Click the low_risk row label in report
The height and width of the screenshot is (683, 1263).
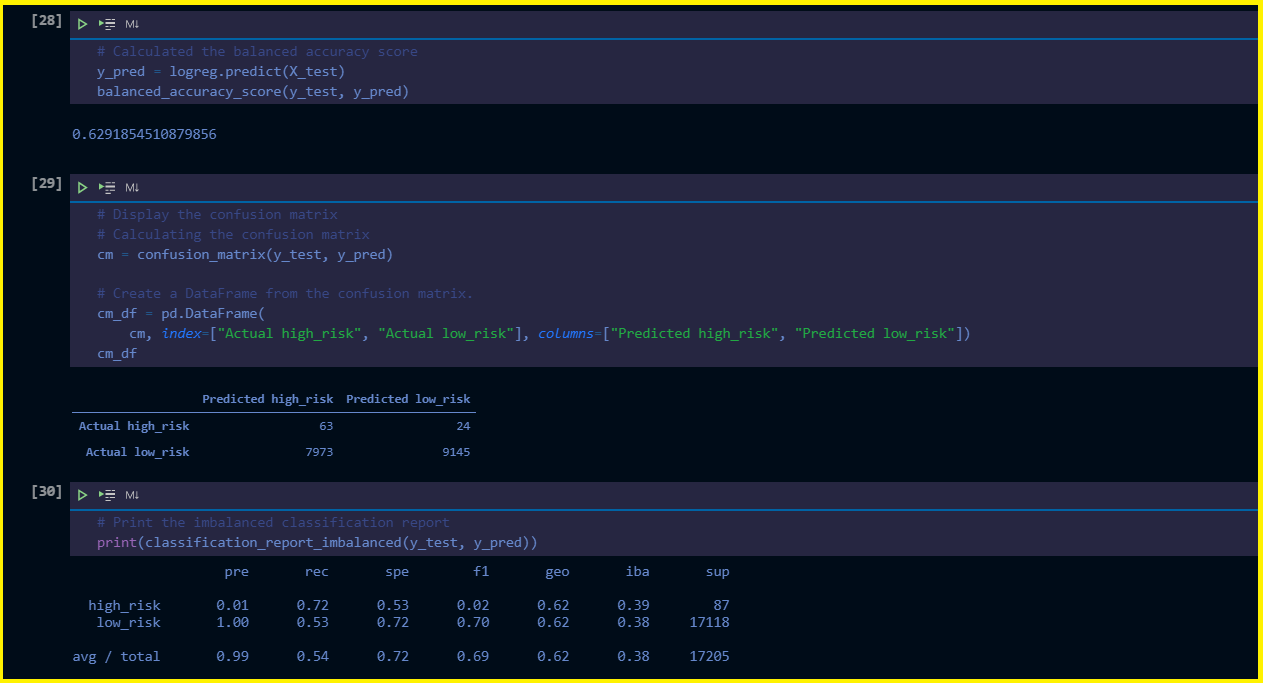(128, 622)
